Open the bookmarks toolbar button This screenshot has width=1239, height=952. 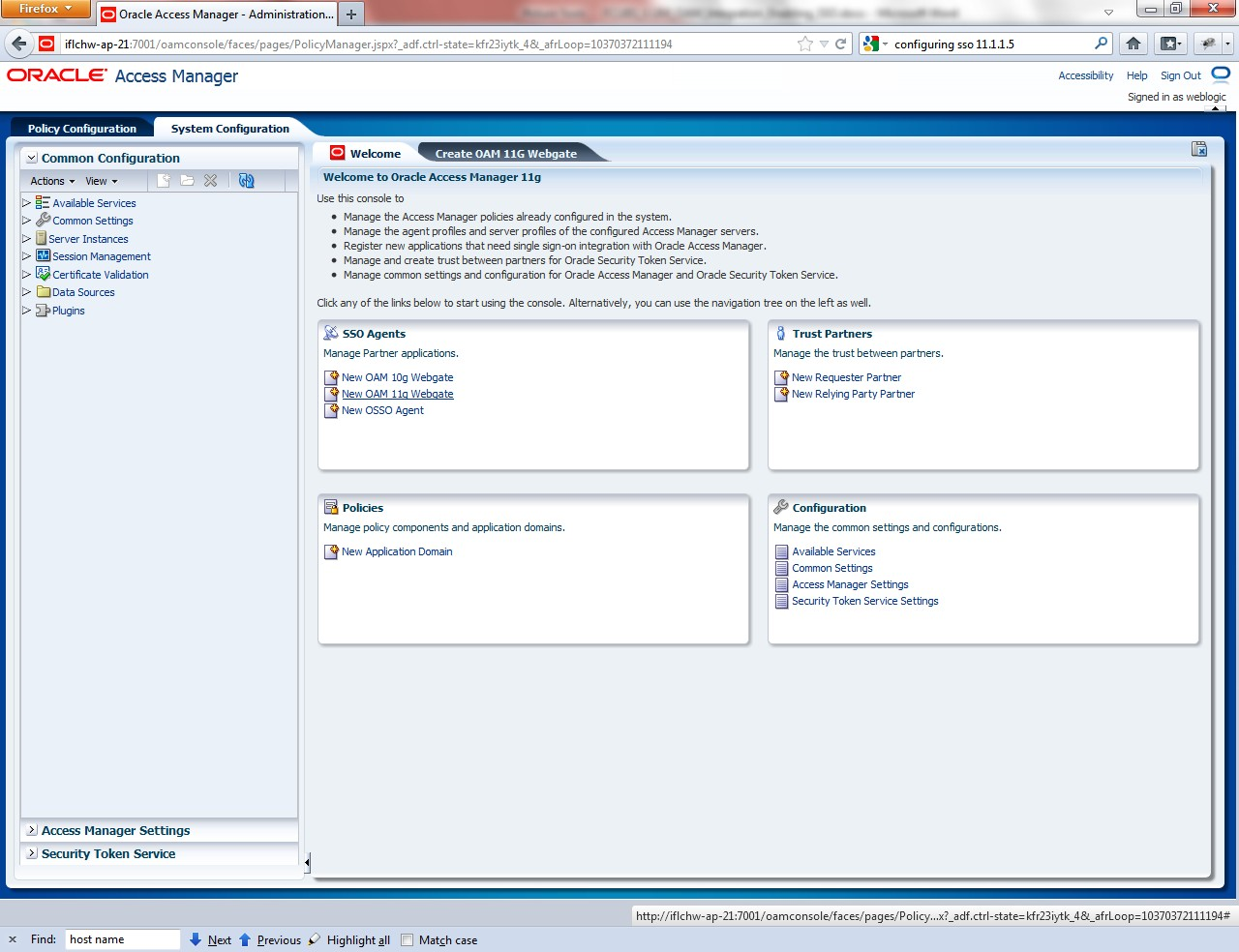[1171, 44]
